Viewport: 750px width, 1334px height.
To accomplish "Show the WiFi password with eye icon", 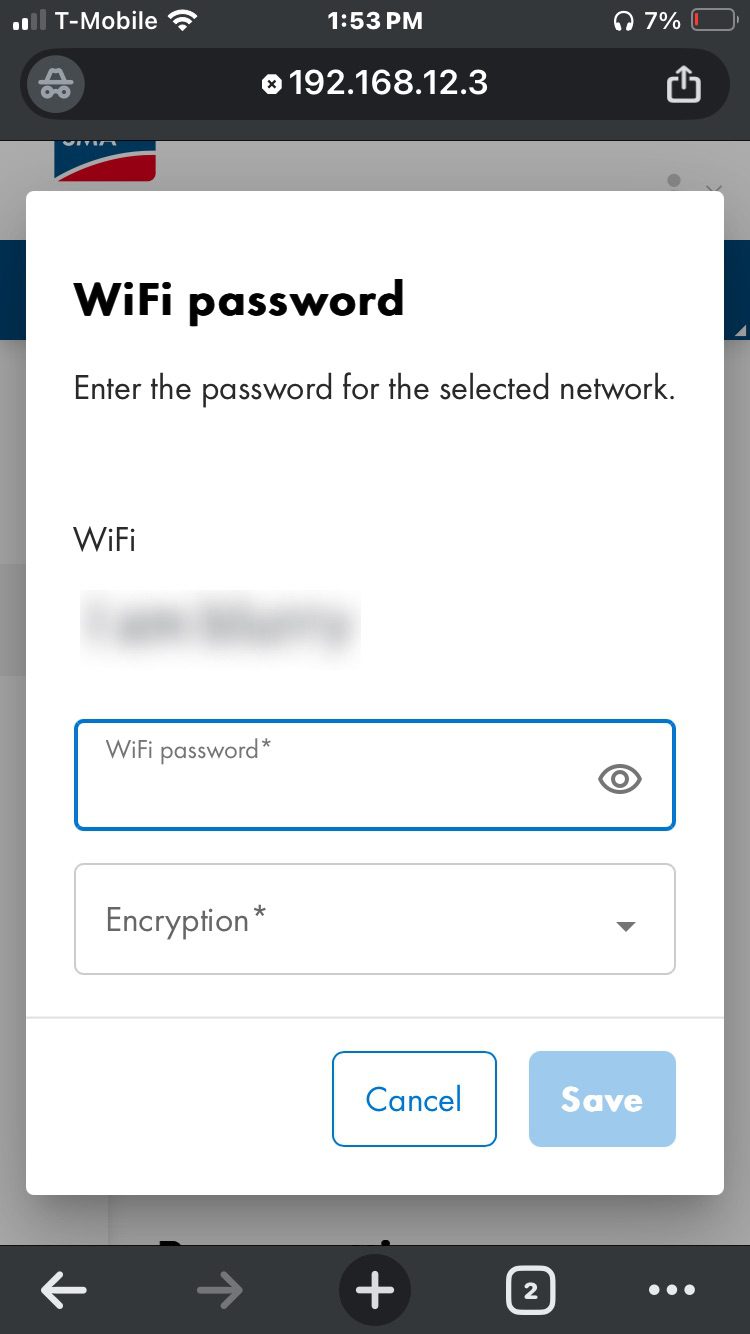I will click(620, 778).
